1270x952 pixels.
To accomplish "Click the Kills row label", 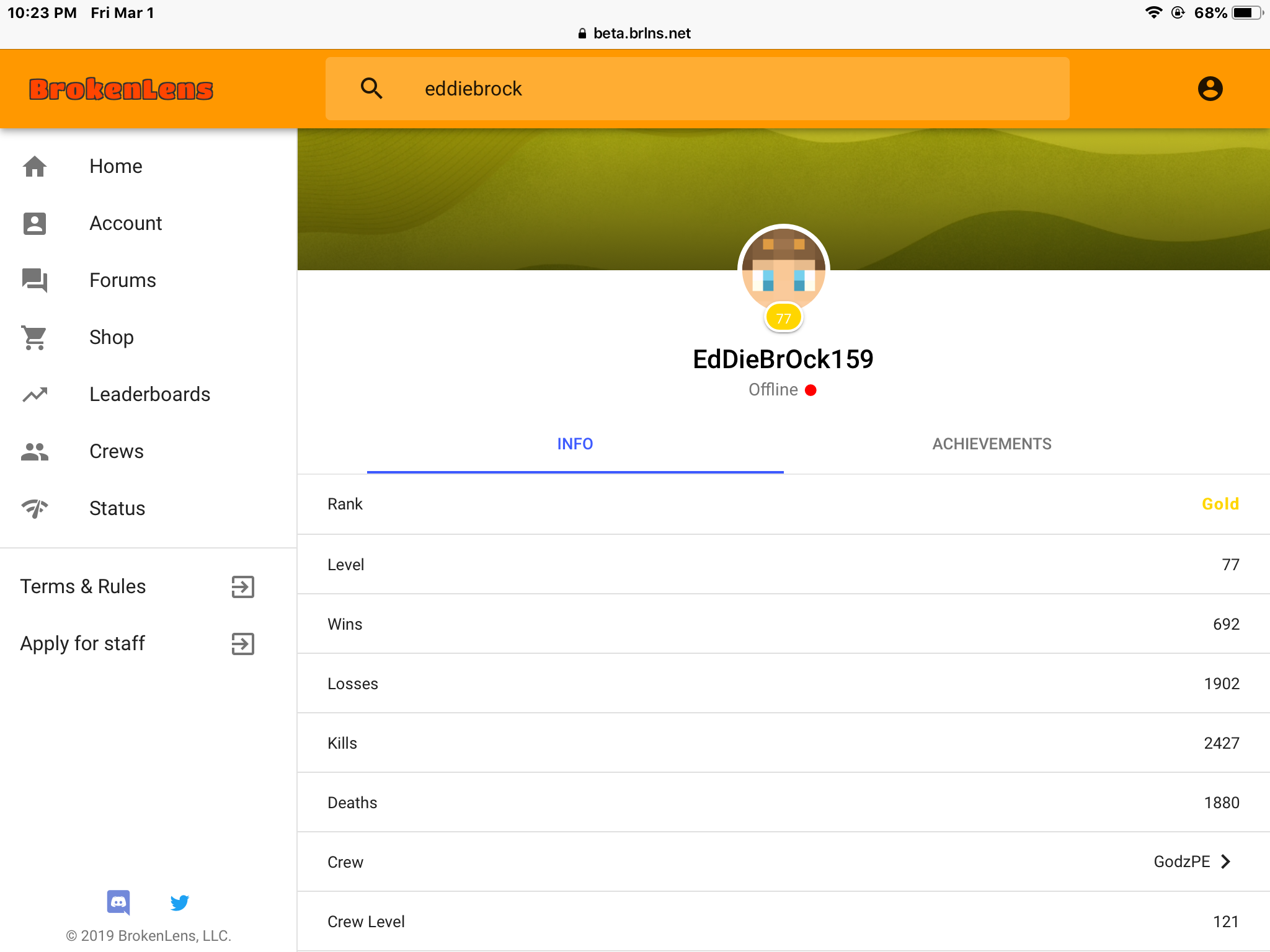I will 342,743.
